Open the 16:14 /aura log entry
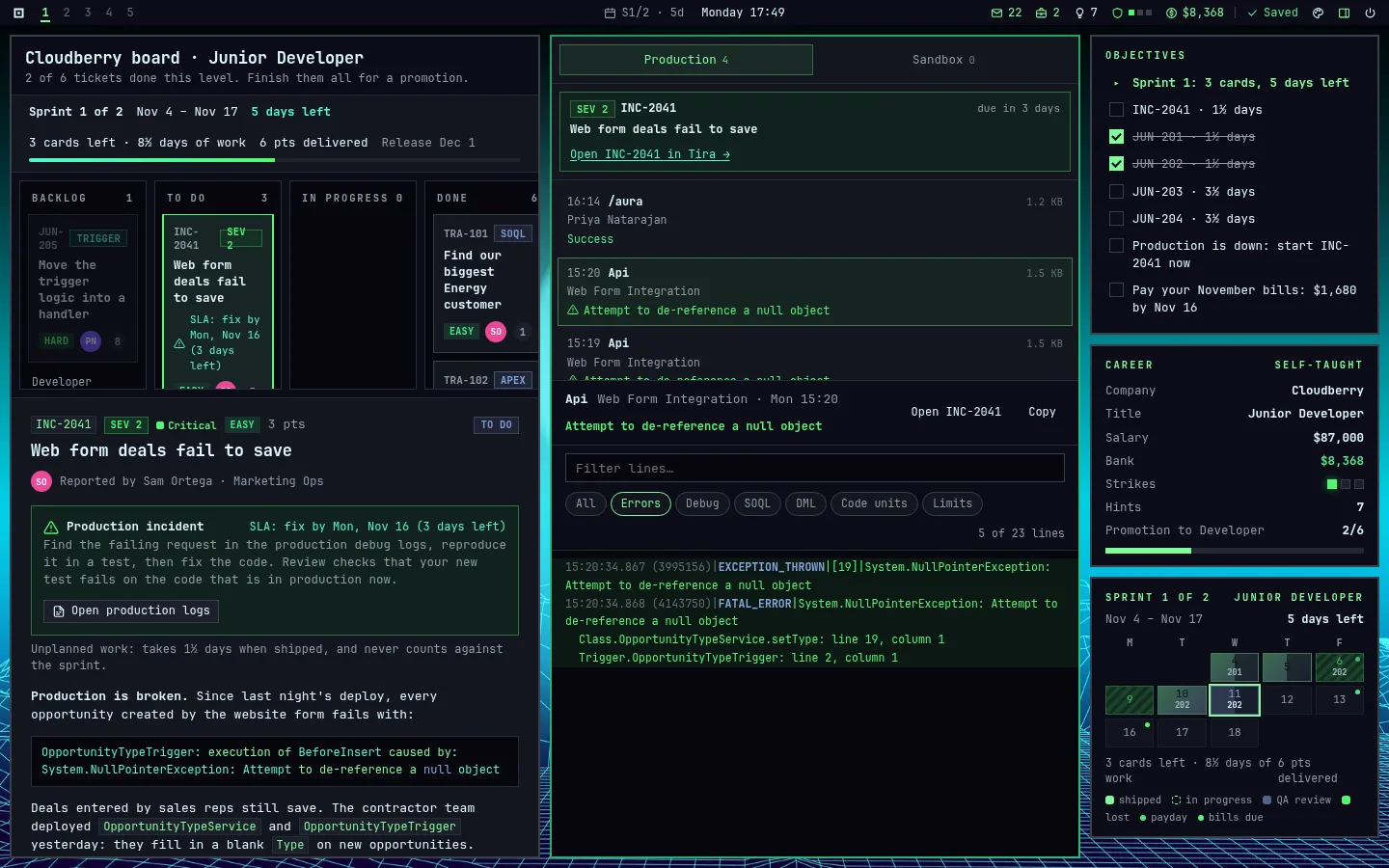 [815, 220]
